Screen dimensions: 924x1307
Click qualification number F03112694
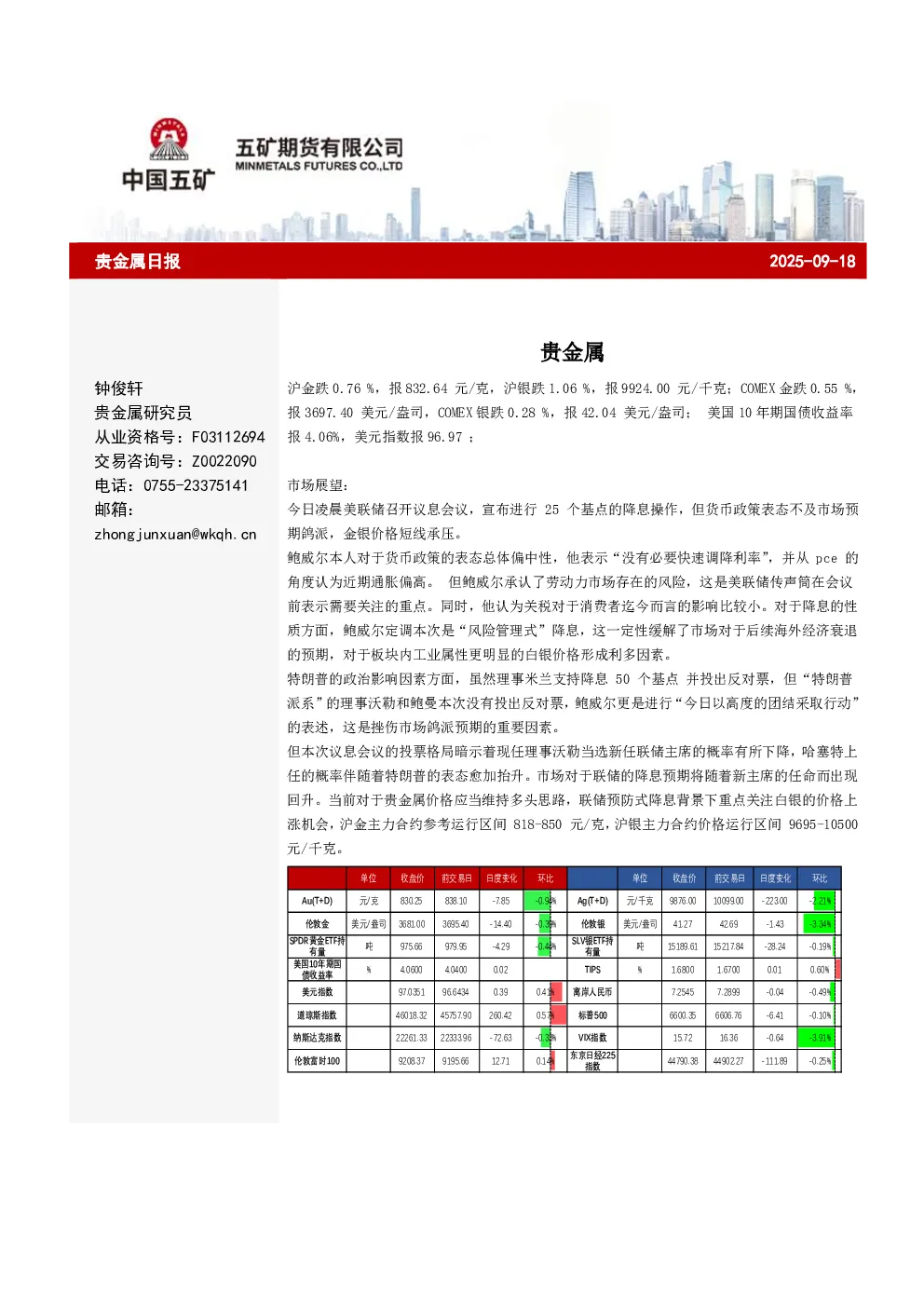point(228,437)
